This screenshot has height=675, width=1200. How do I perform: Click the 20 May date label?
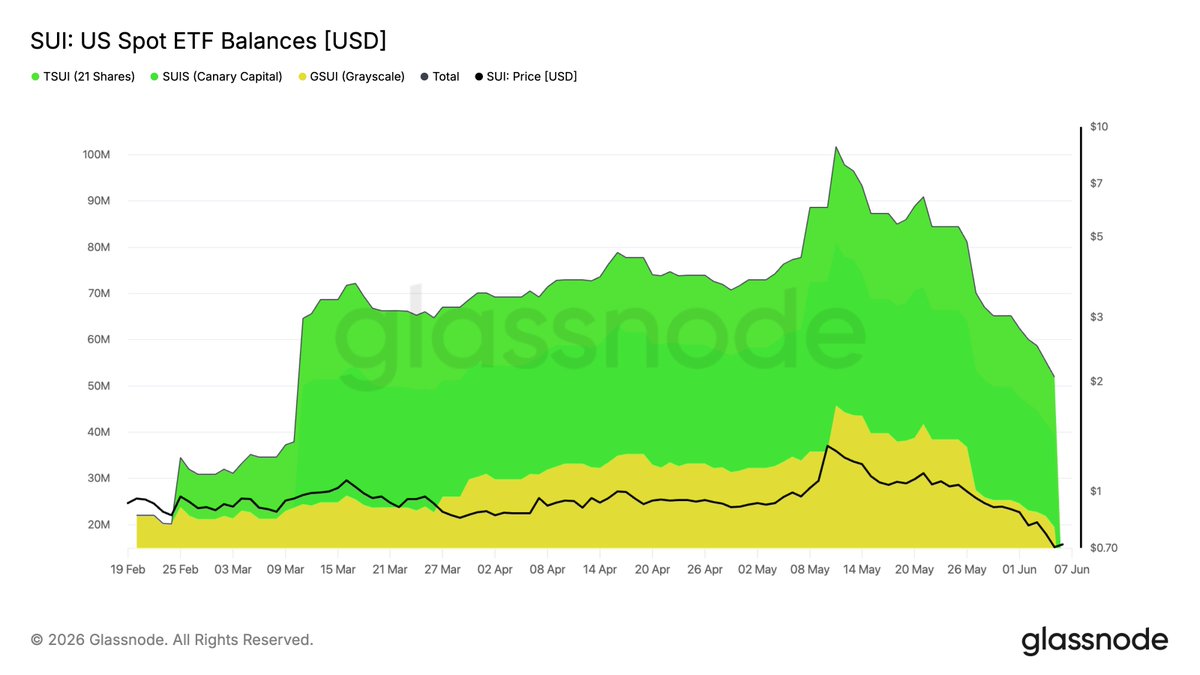(x=914, y=569)
